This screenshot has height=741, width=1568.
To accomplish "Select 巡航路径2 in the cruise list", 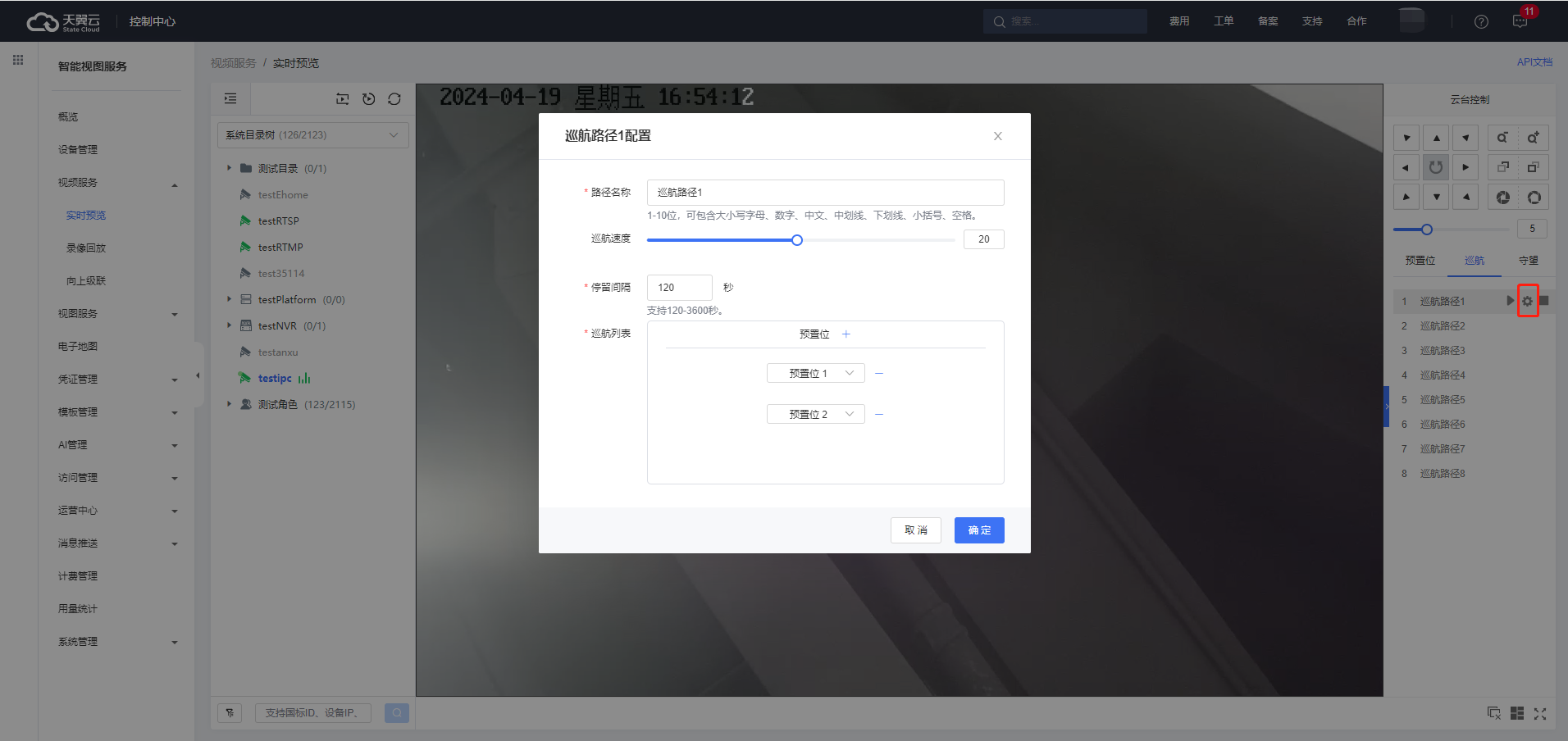I will 1443,326.
